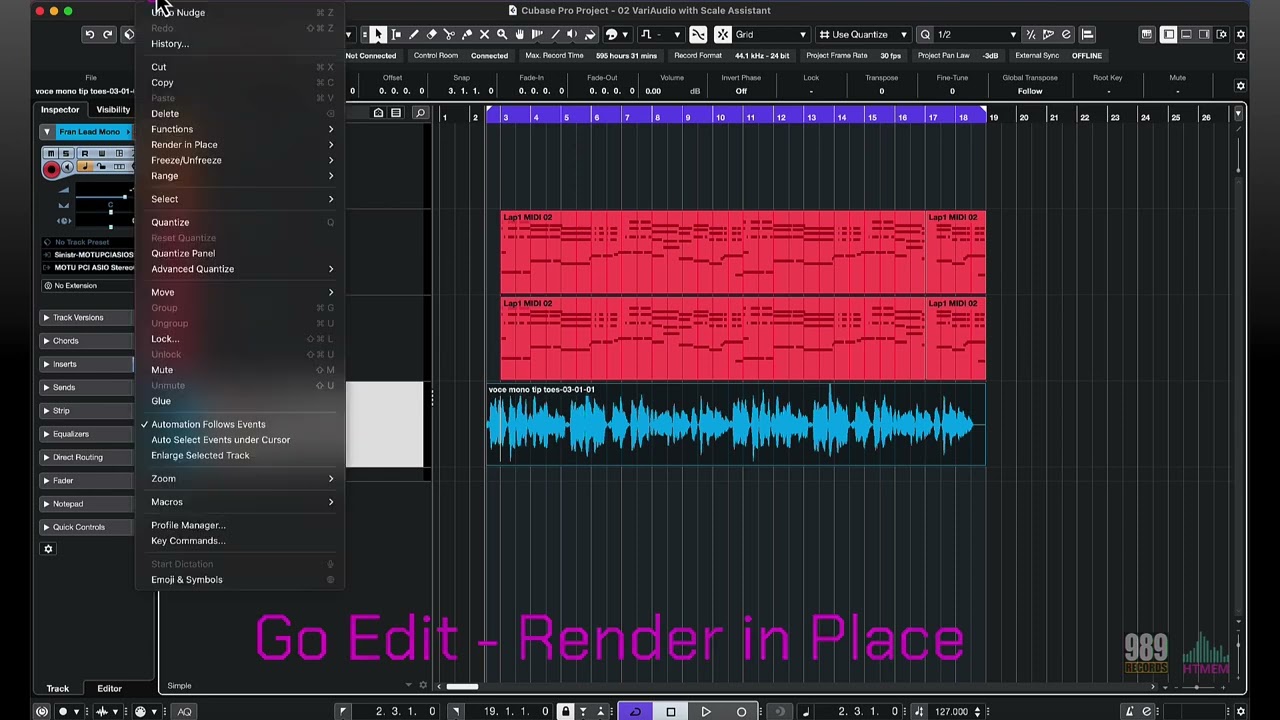Click the Record transport button
The height and width of the screenshot is (720, 1280).
pyautogui.click(x=741, y=711)
